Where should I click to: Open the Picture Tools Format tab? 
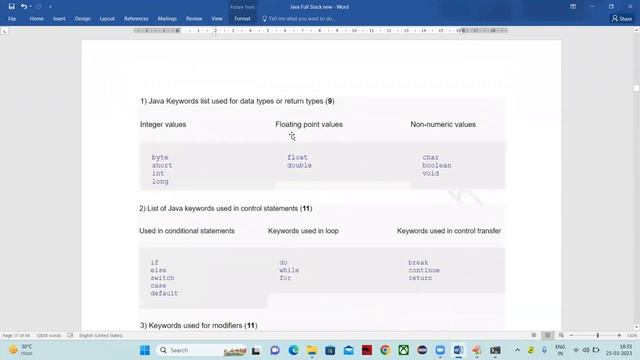click(x=242, y=19)
